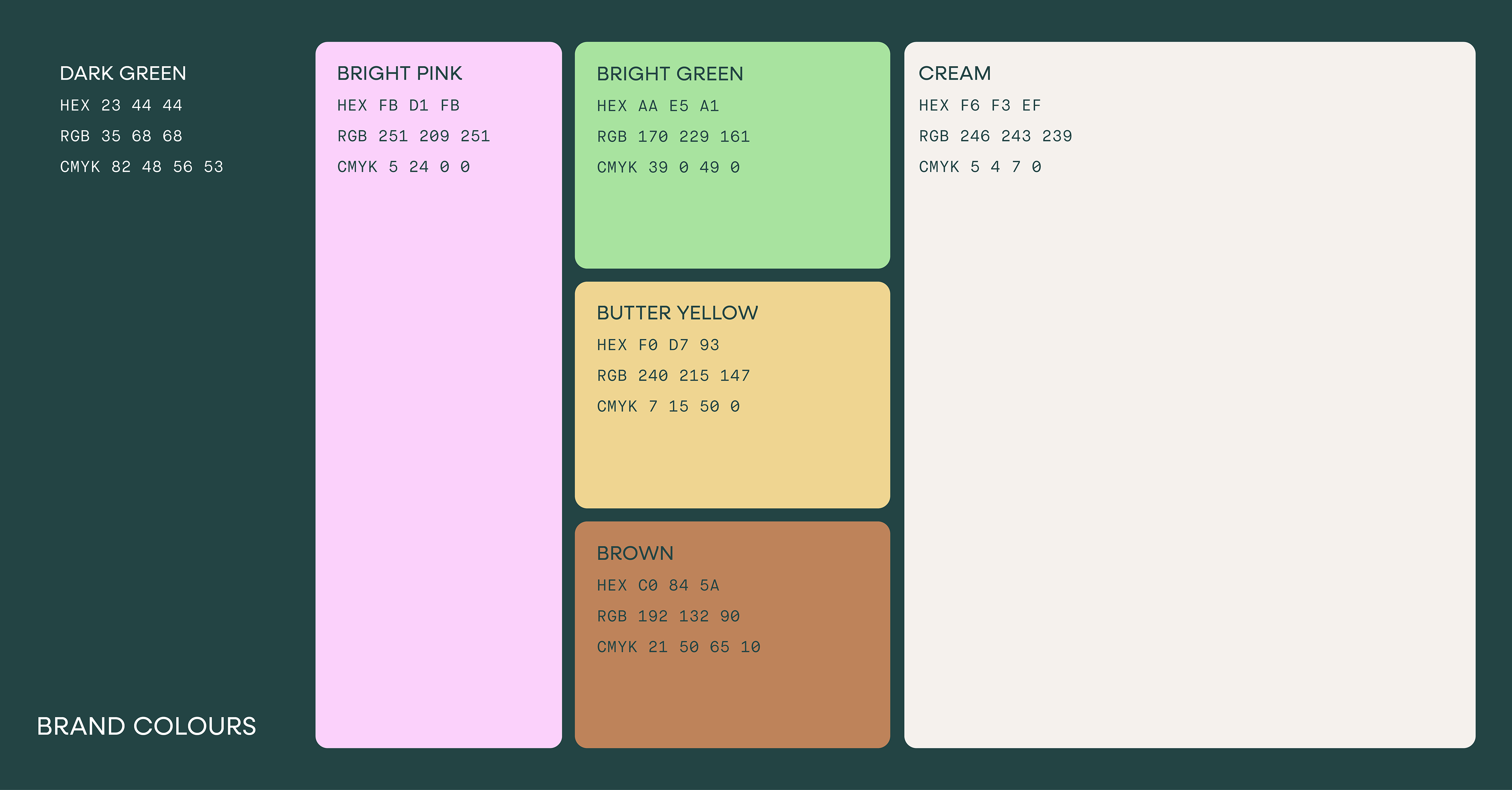
Task: Pick the Butter Yellow swatch
Action: coord(732,395)
